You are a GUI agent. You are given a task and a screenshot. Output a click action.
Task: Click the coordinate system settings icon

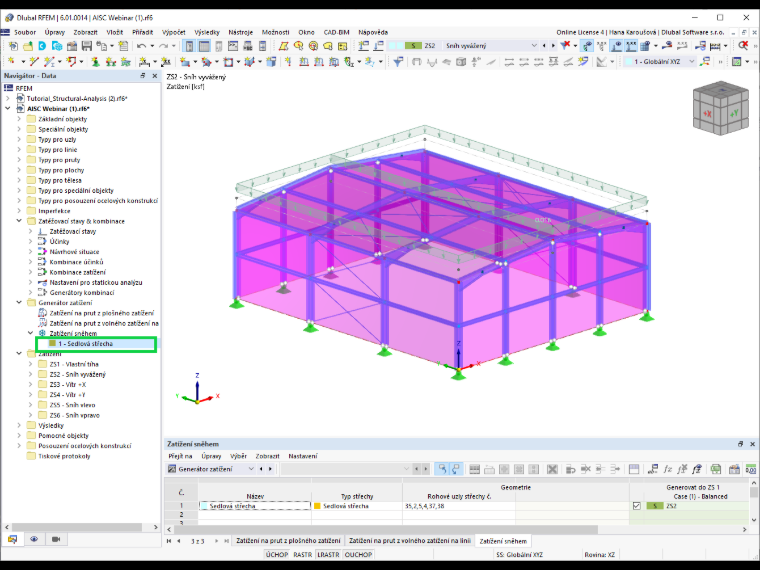(705, 62)
